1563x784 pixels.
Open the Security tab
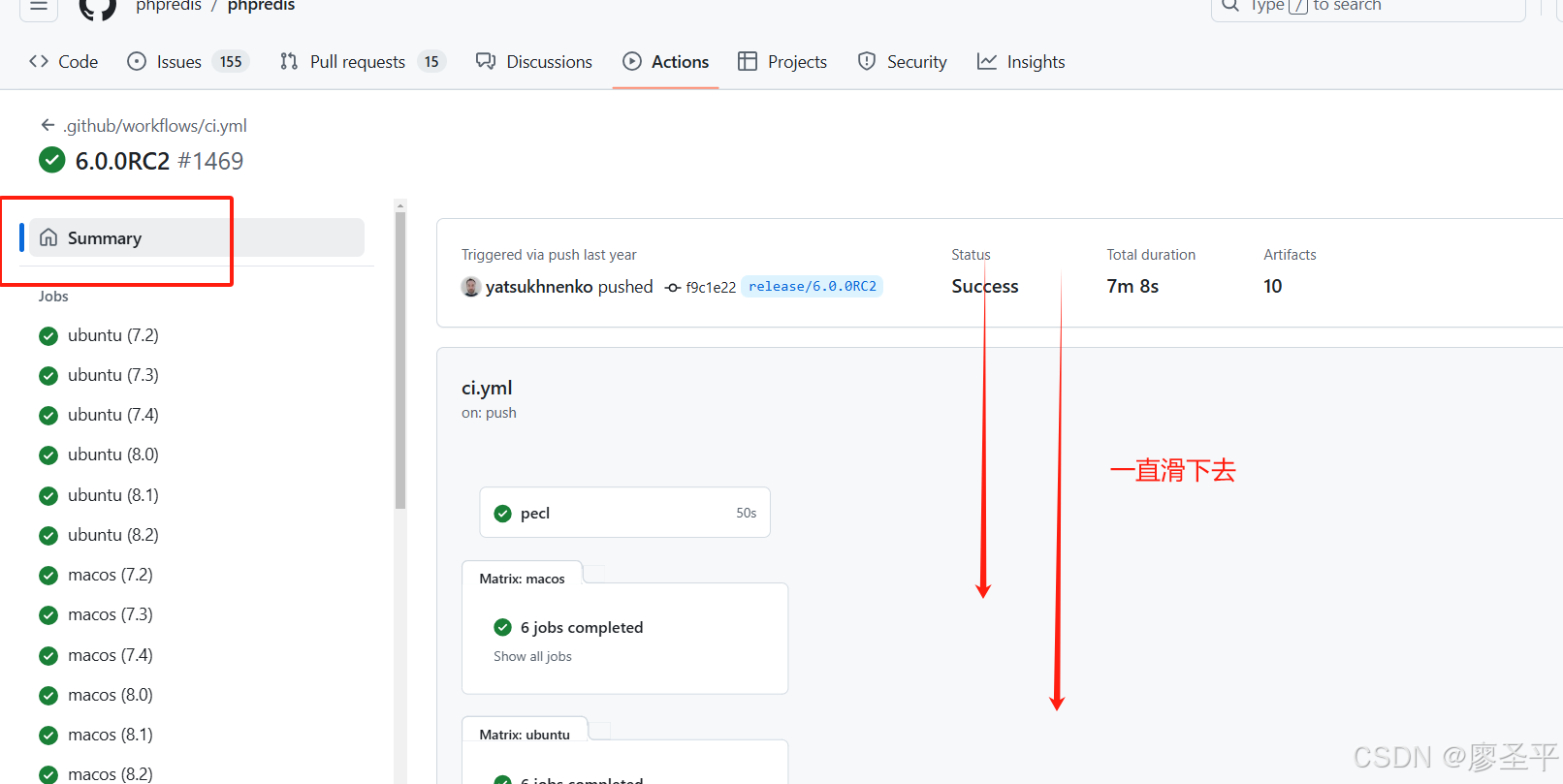click(x=903, y=61)
